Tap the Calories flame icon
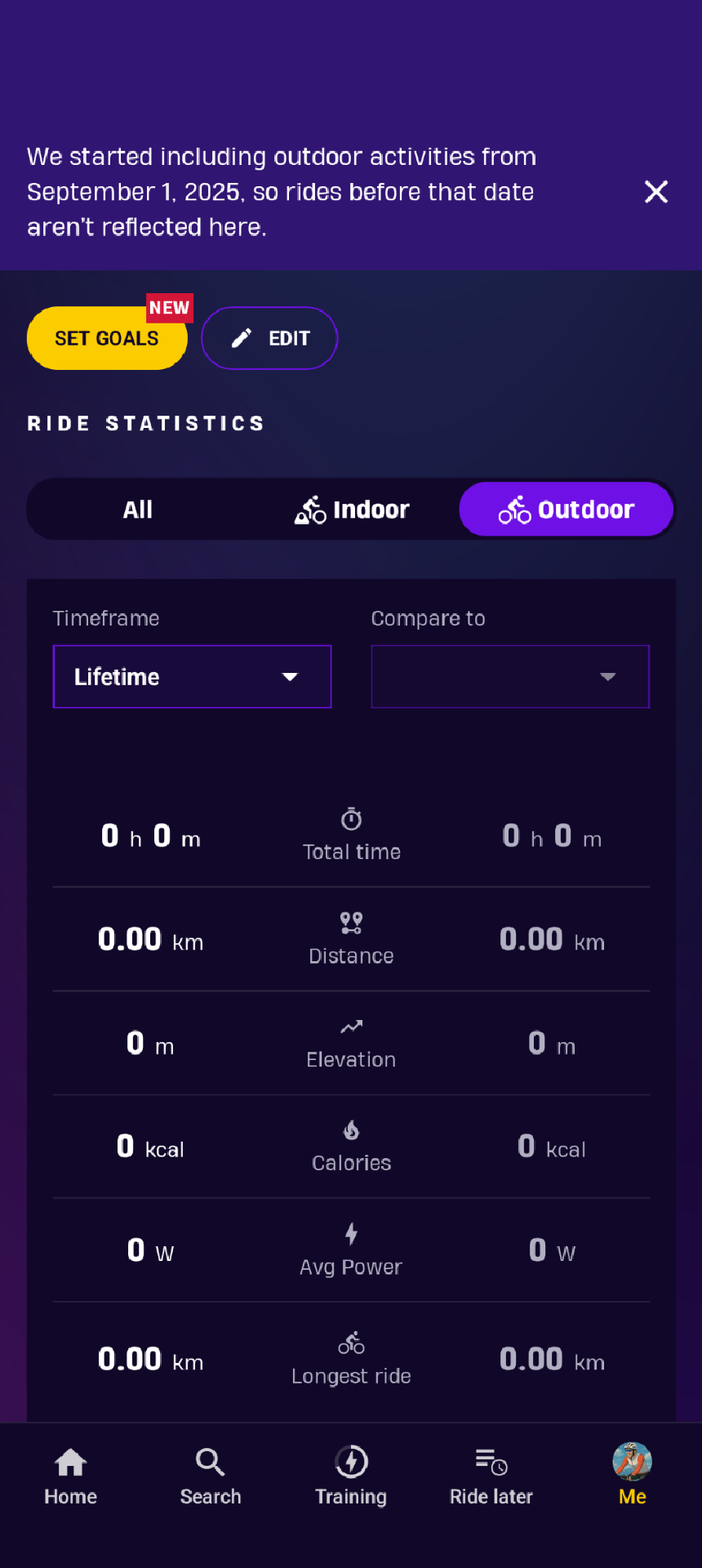The image size is (702, 1568). (x=351, y=1130)
